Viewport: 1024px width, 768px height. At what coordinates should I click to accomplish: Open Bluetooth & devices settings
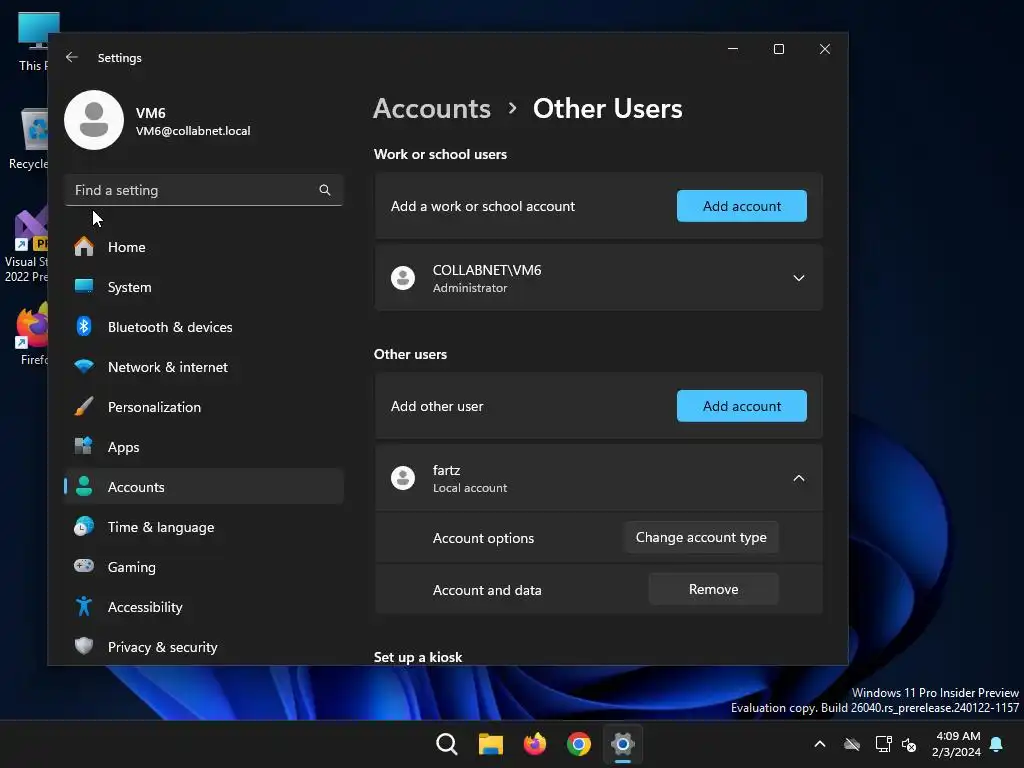click(x=204, y=327)
